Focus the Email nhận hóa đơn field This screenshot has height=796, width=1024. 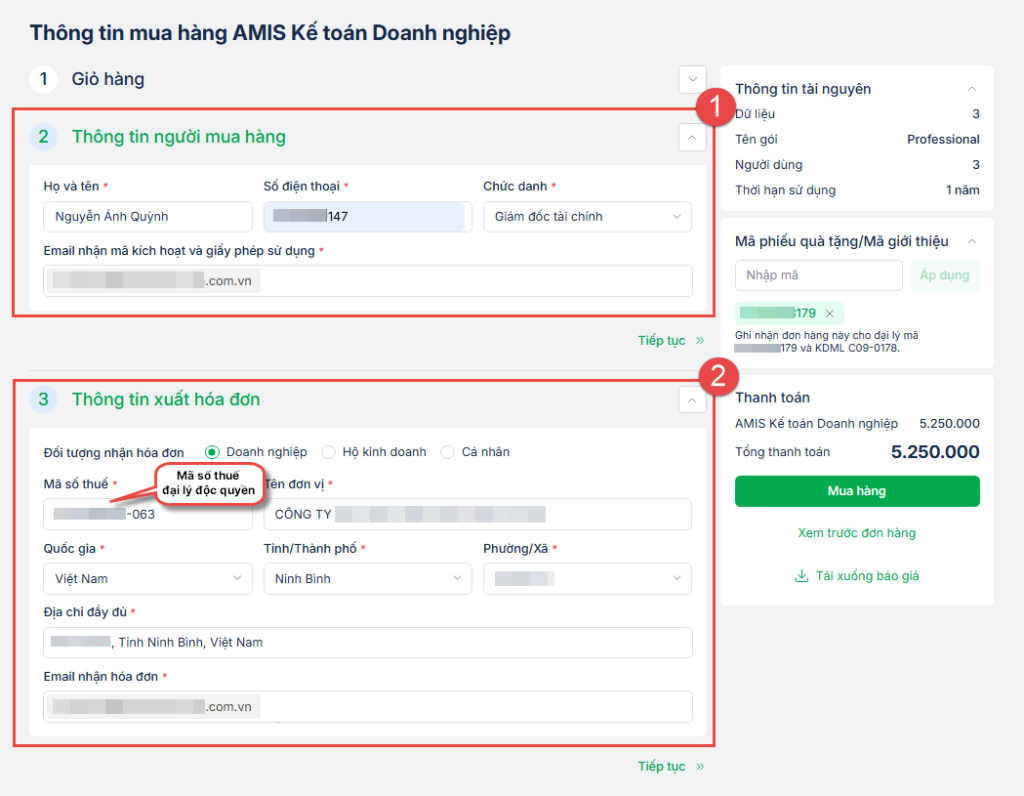368,707
